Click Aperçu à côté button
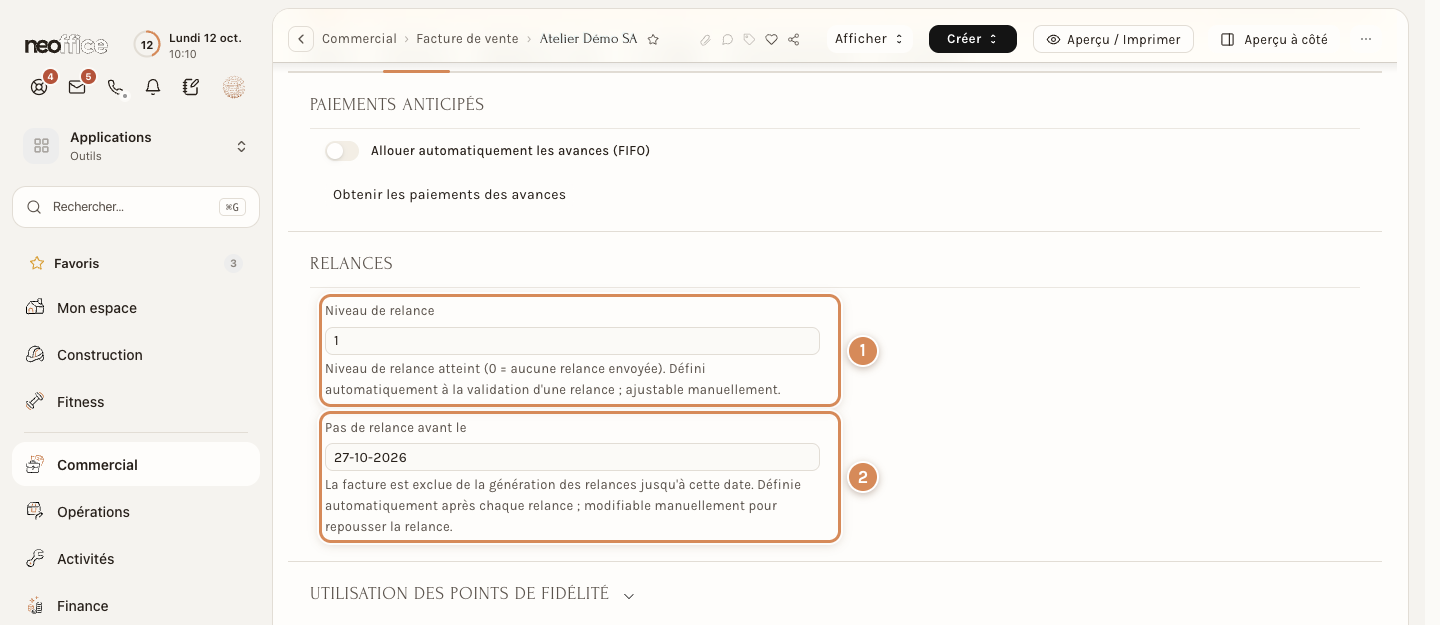 click(x=1275, y=39)
